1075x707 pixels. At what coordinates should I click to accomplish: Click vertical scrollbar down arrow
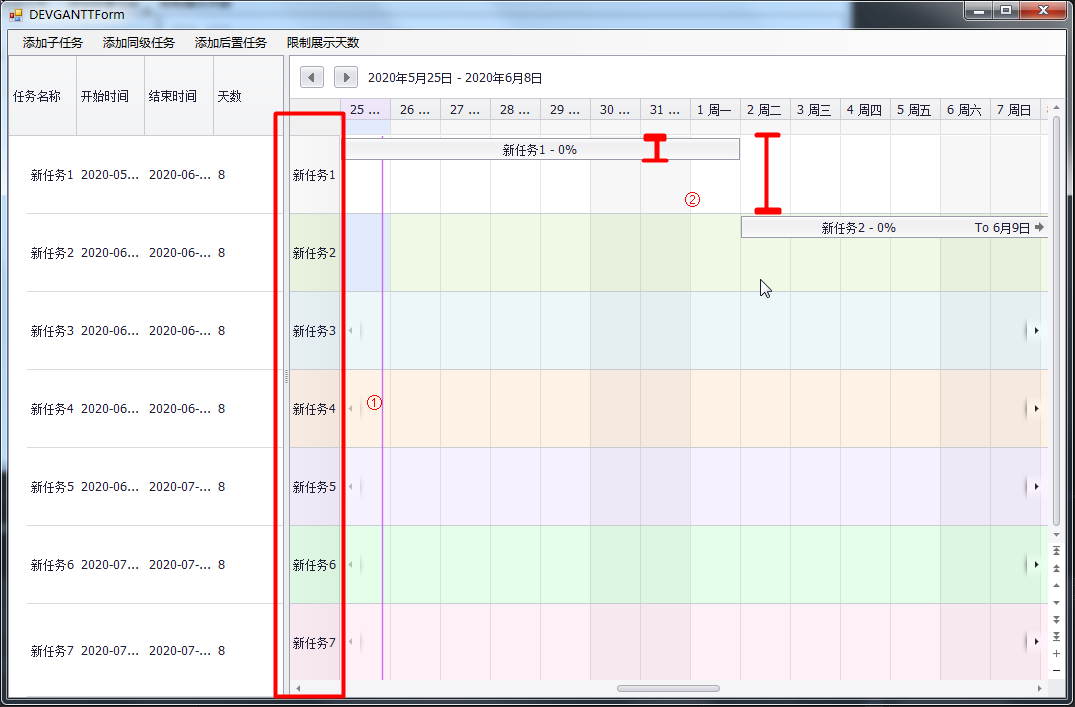click(1056, 535)
